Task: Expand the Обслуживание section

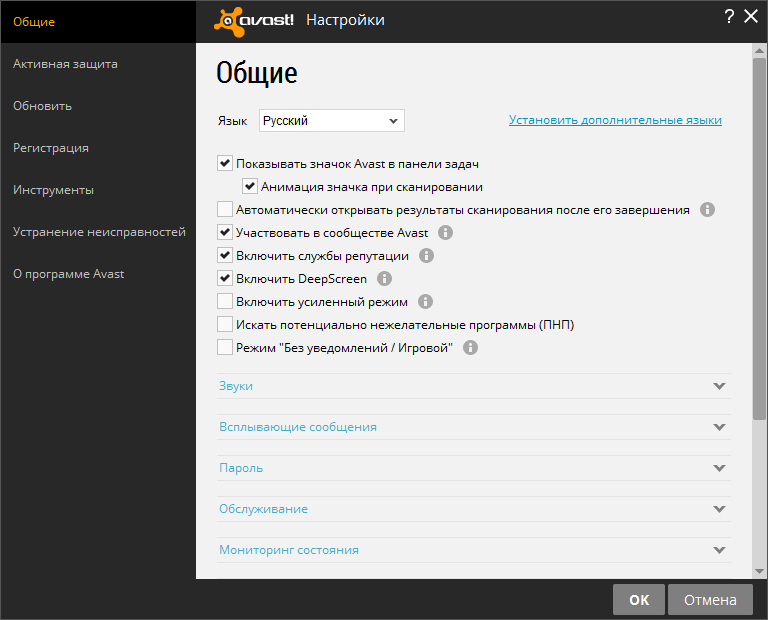Action: coord(474,509)
